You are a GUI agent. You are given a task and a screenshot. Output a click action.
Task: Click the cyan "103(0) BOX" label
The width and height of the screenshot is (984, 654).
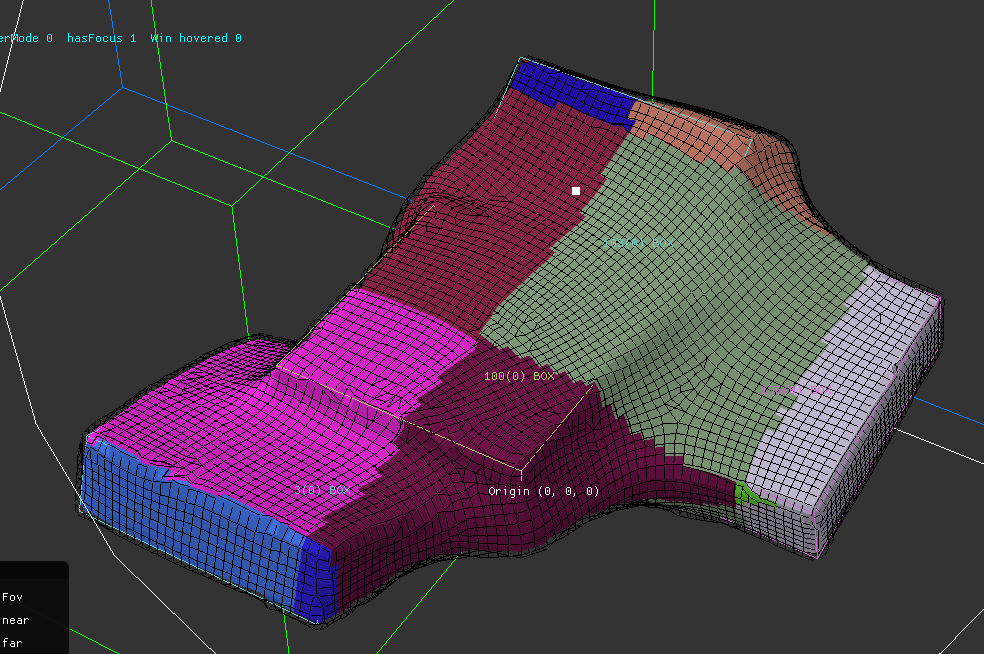pyautogui.click(x=637, y=243)
